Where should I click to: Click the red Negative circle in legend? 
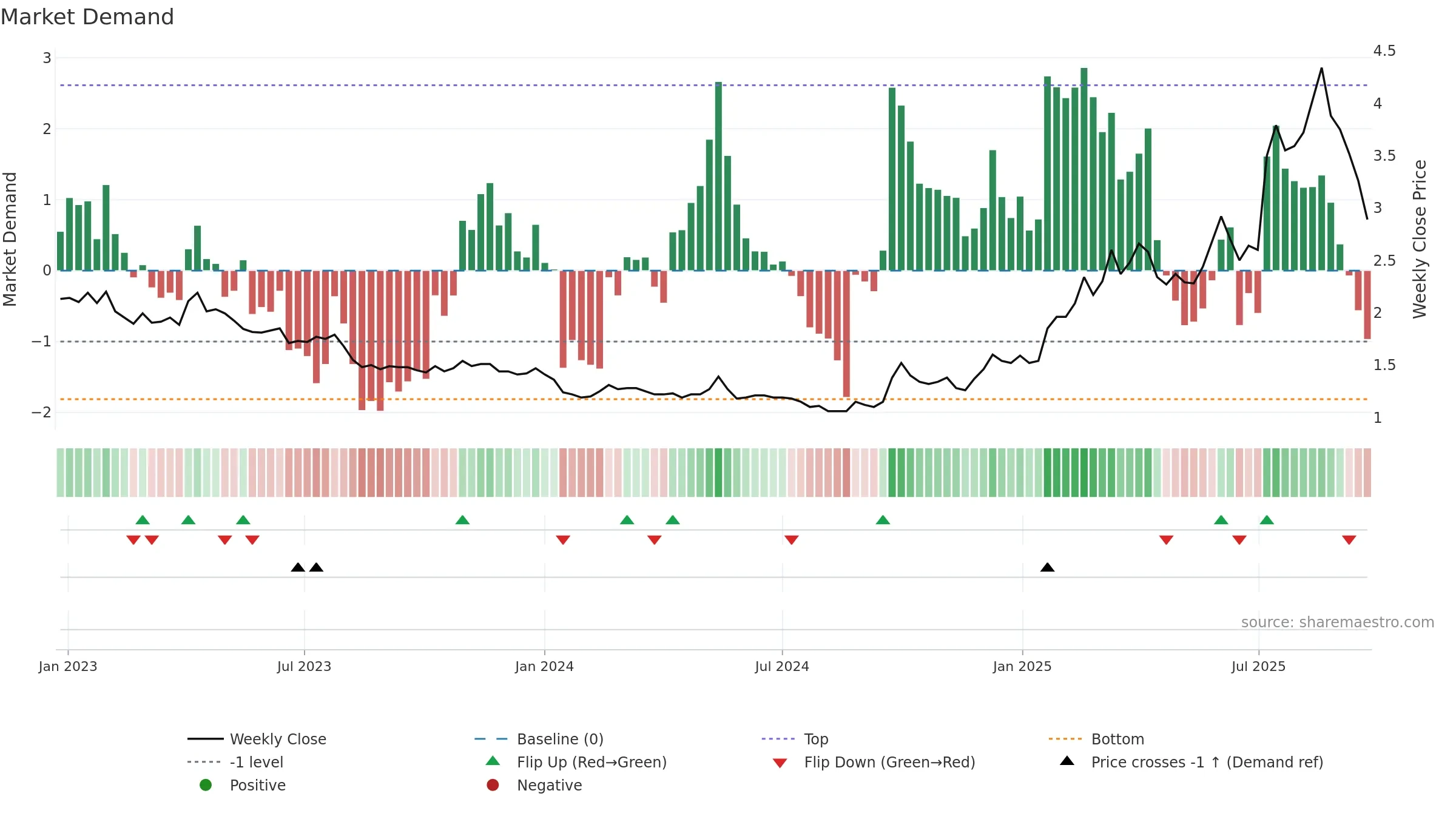coord(493,785)
